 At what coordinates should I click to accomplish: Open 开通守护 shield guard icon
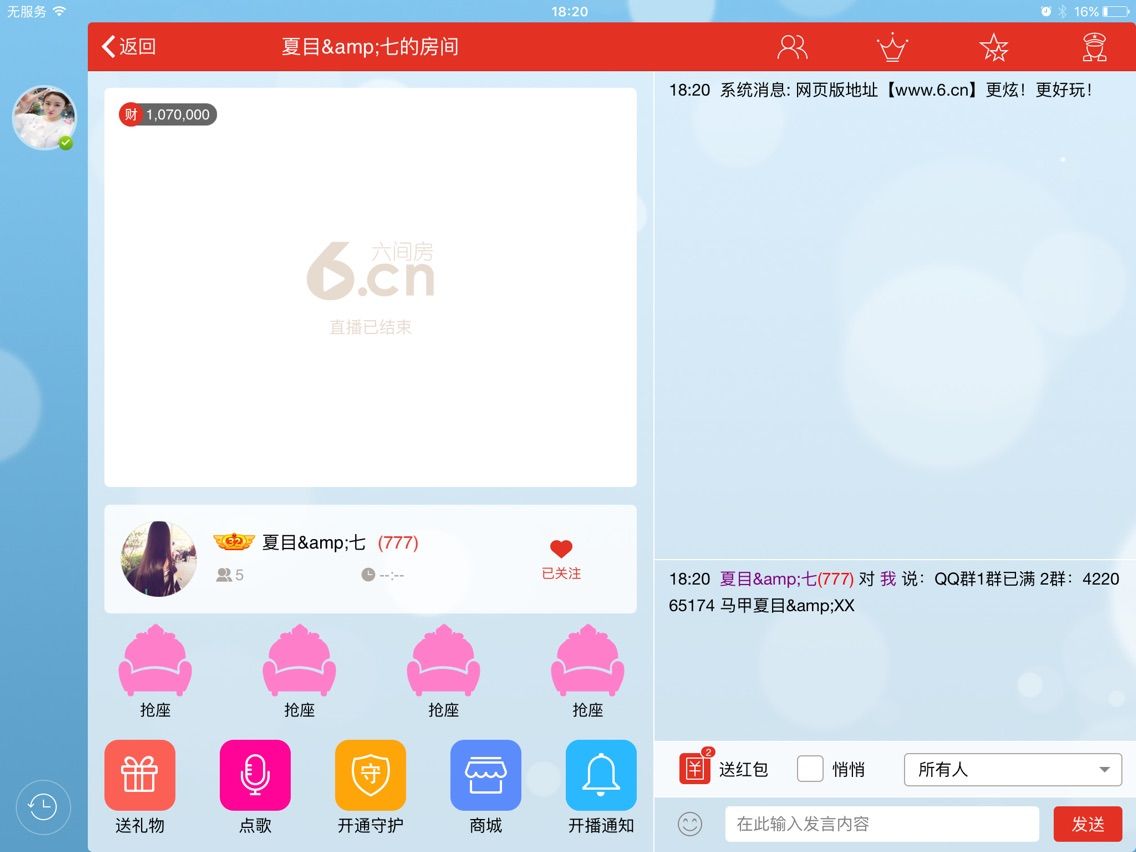[370, 775]
